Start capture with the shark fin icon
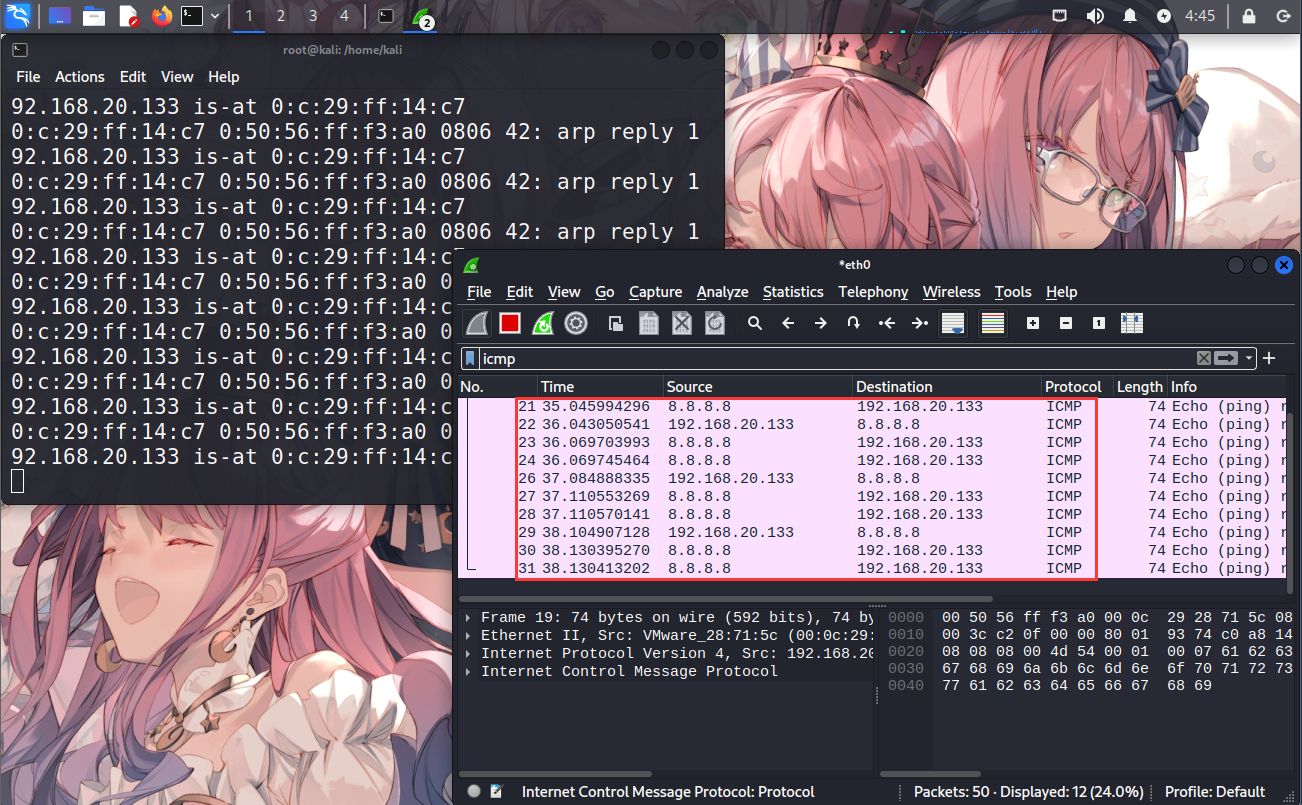Screen dimensions: 1302x805 [x=477, y=323]
